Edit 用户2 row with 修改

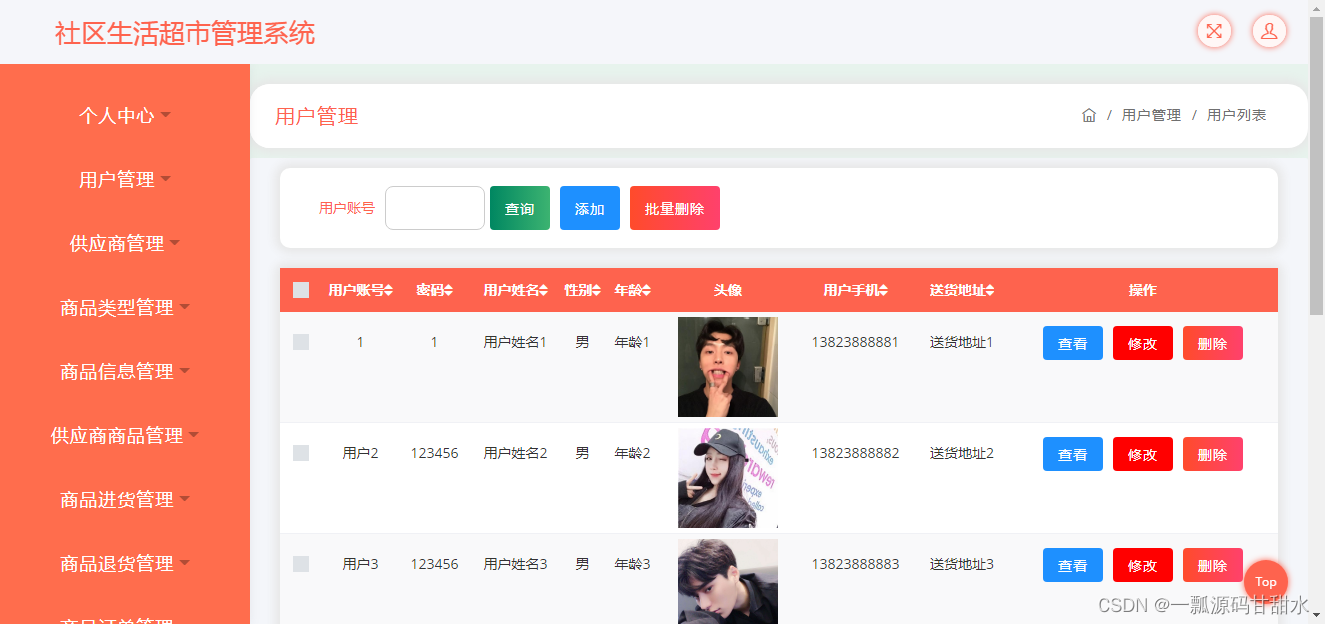(x=1143, y=454)
